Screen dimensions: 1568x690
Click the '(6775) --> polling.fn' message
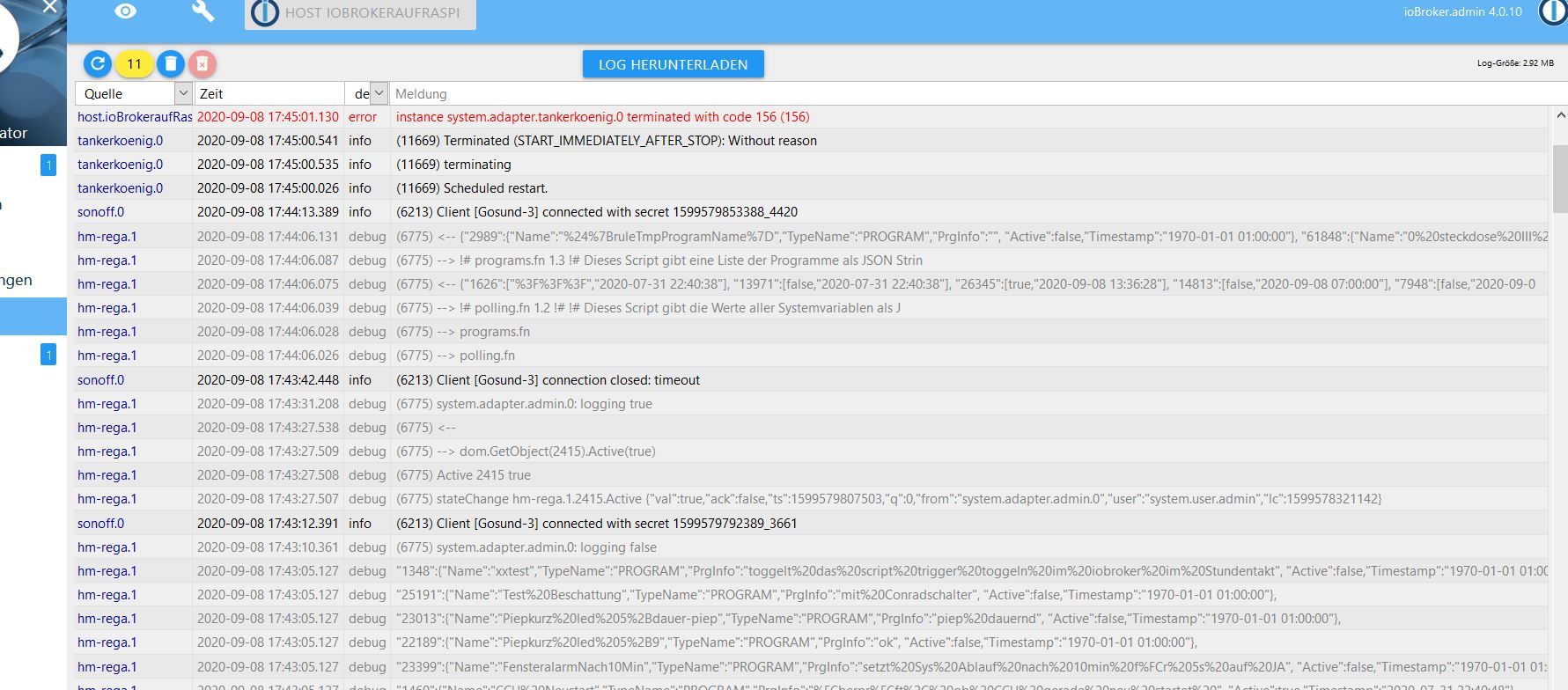(455, 355)
